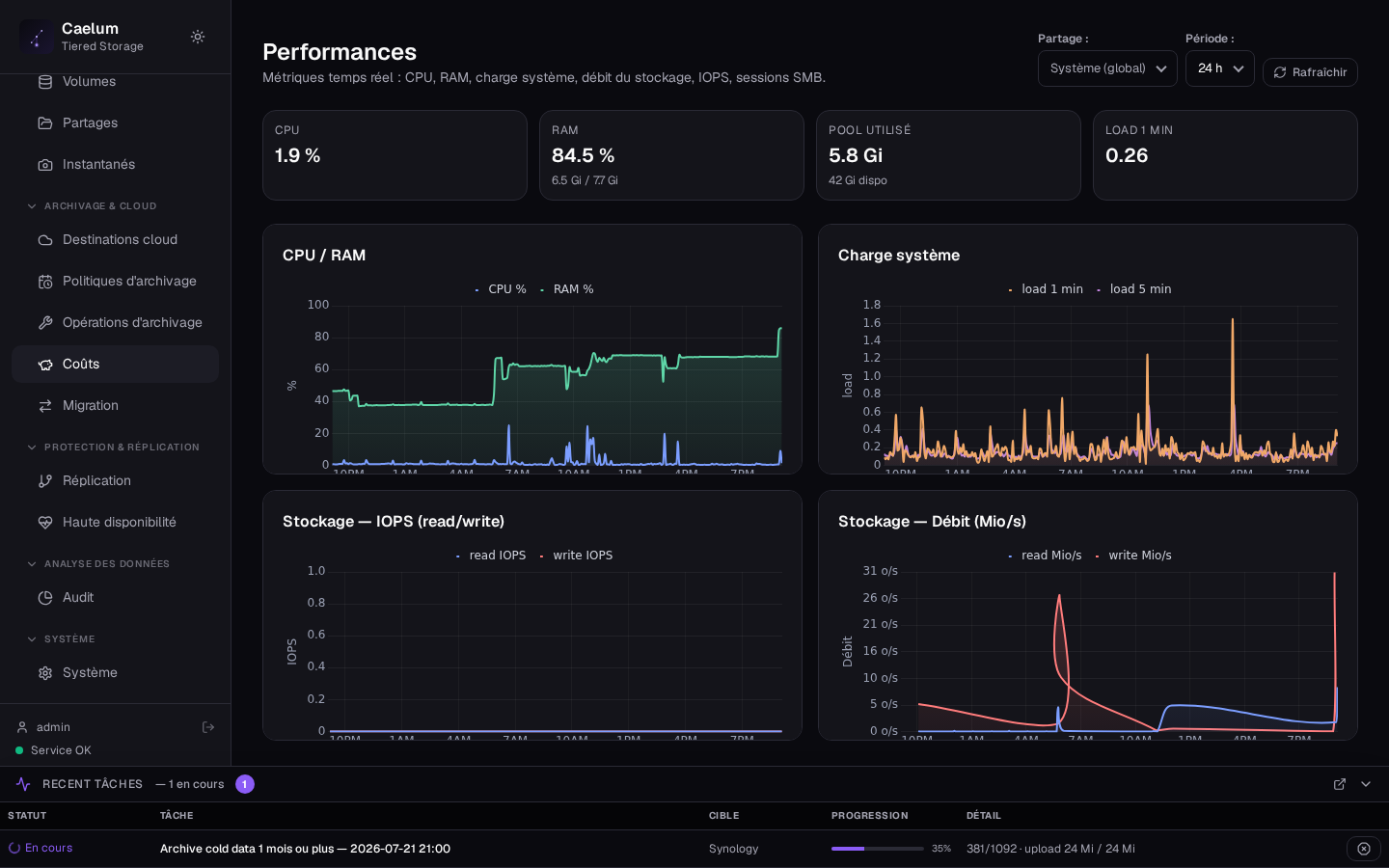
Task: Collapse the Recent Tâches panel chevron
Action: (1366, 784)
